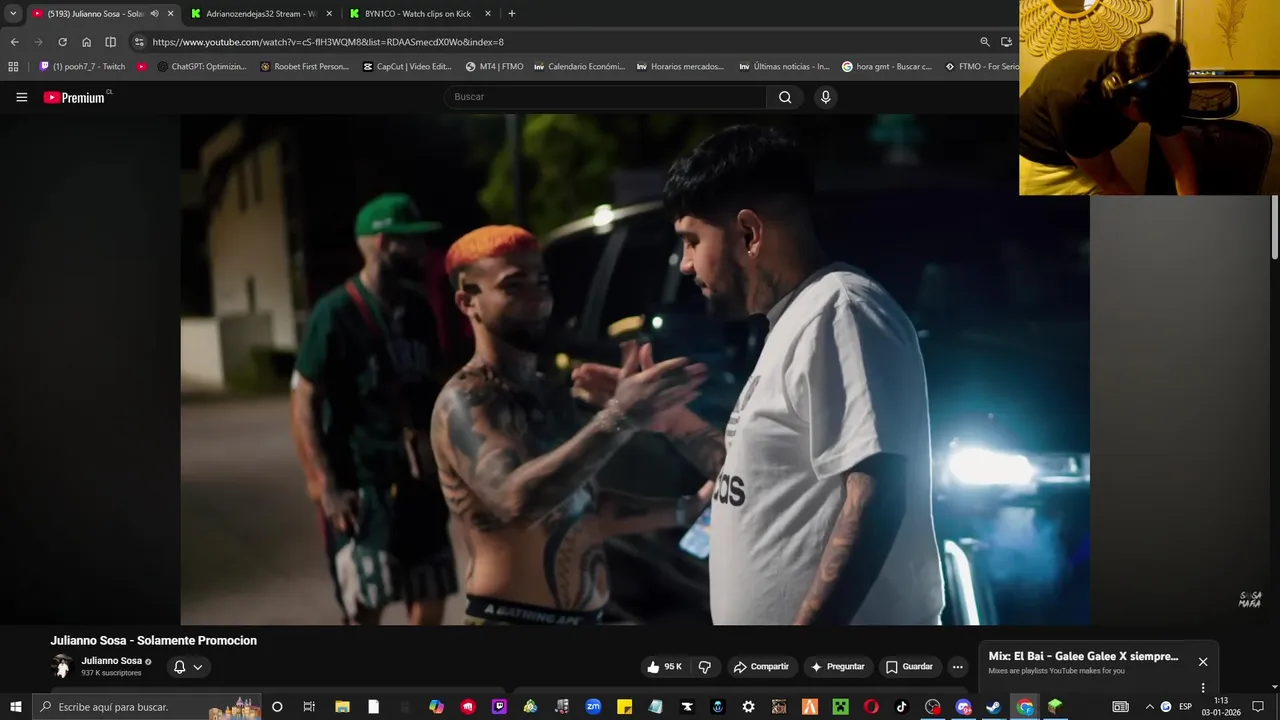Open the notification bell dropdown for Julianno Sosa
Screen dimensions: 1280x720
pyautogui.click(x=187, y=667)
